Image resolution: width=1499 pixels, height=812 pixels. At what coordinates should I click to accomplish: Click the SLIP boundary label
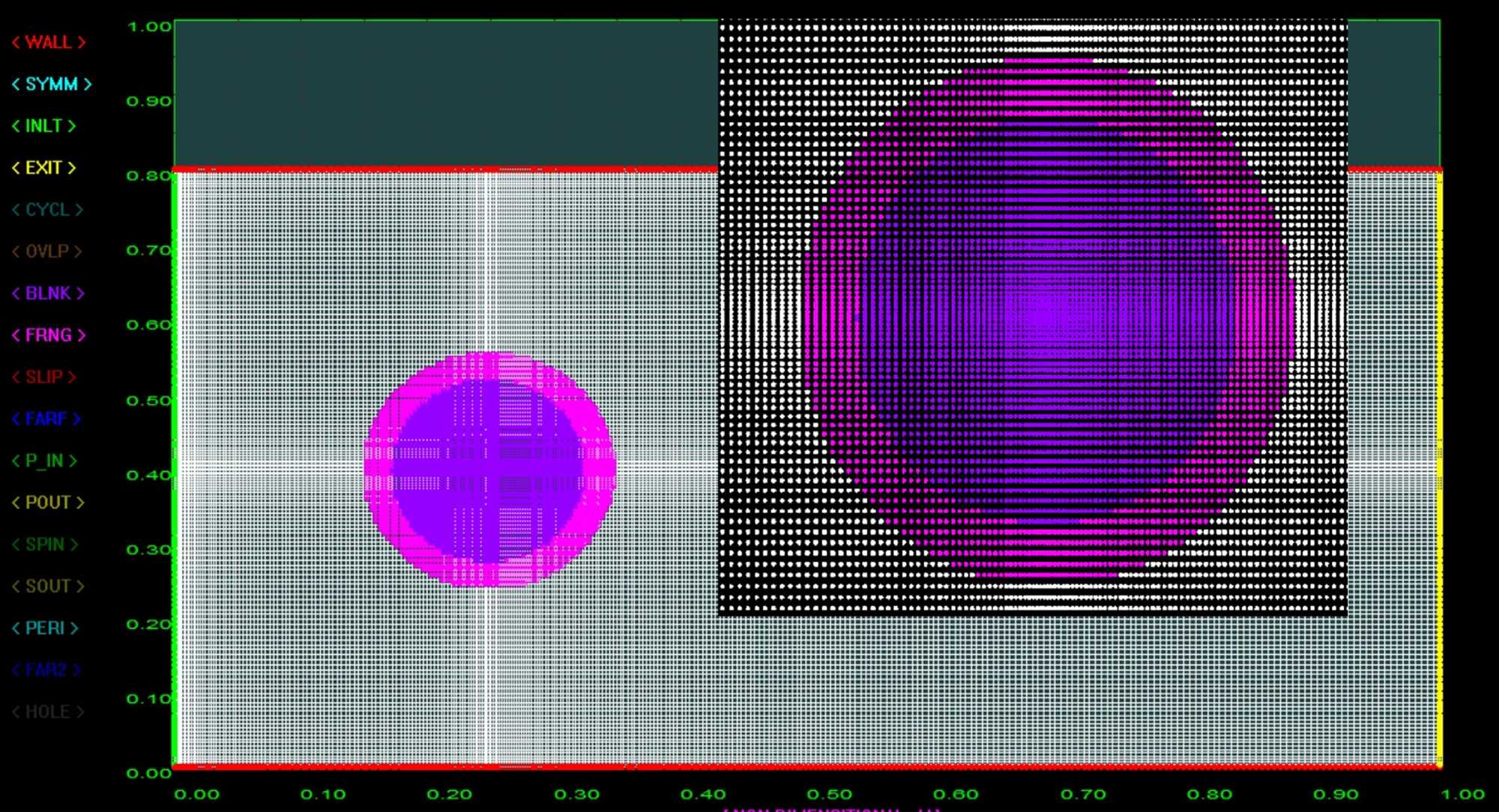[44, 377]
